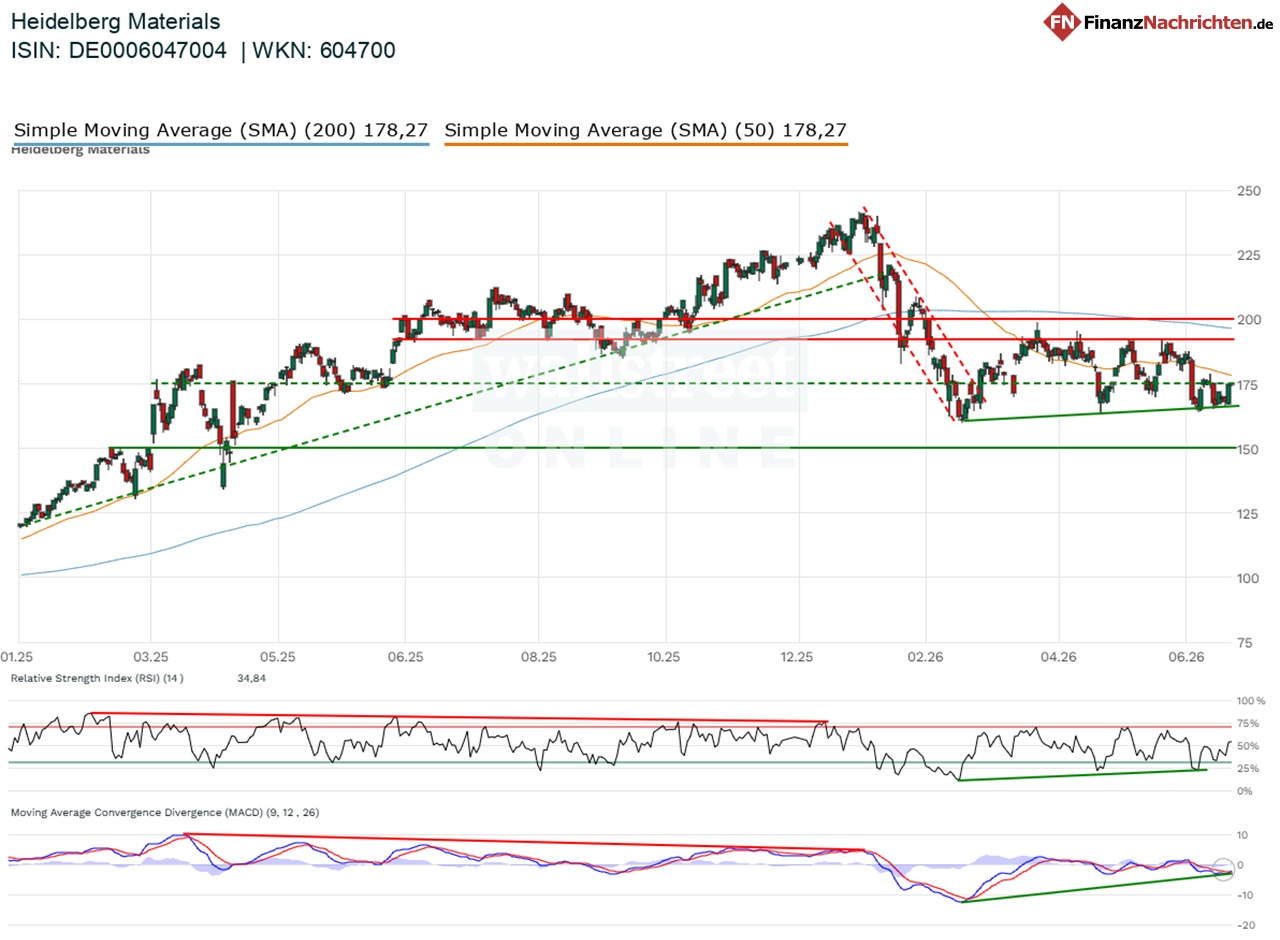1280x940 pixels.
Task: Select the 05.25 date axis label
Action: (278, 658)
